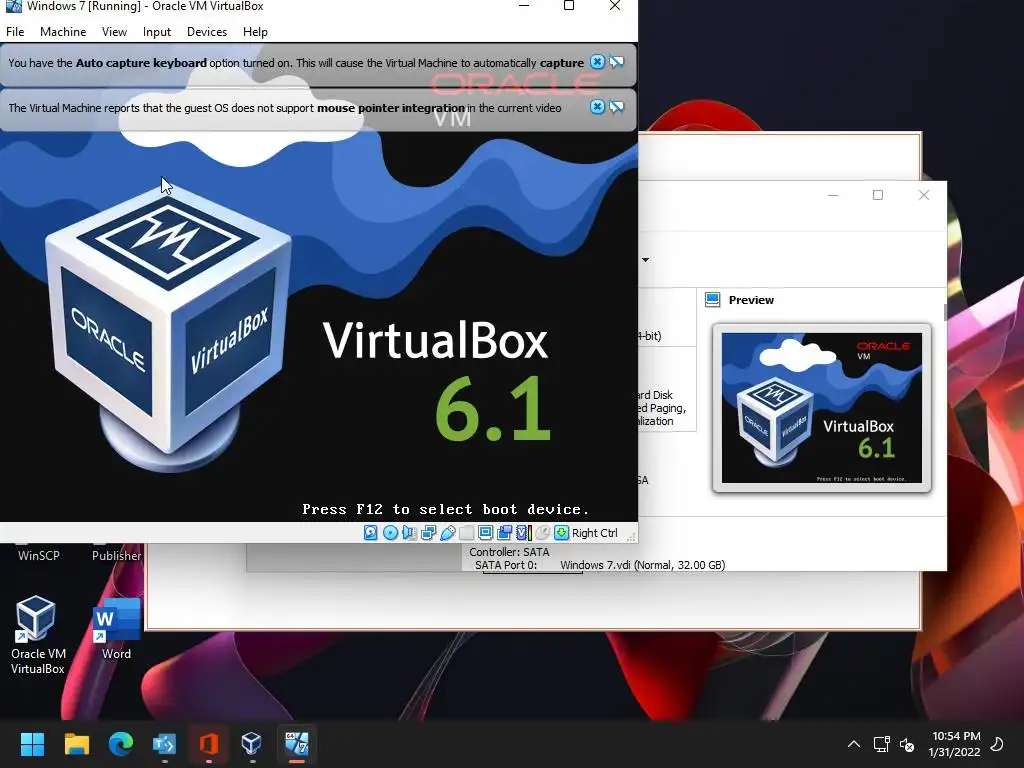1024x768 pixels.
Task: Click the USB devices indicator
Action: (x=447, y=533)
